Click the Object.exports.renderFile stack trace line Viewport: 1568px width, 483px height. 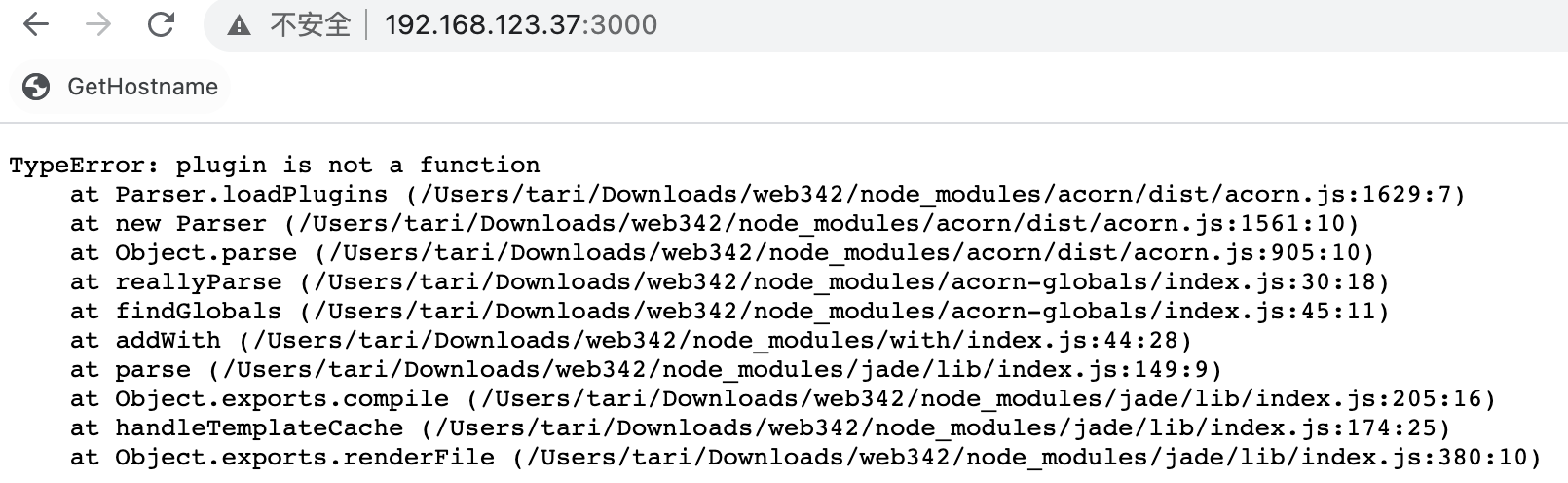click(x=805, y=457)
